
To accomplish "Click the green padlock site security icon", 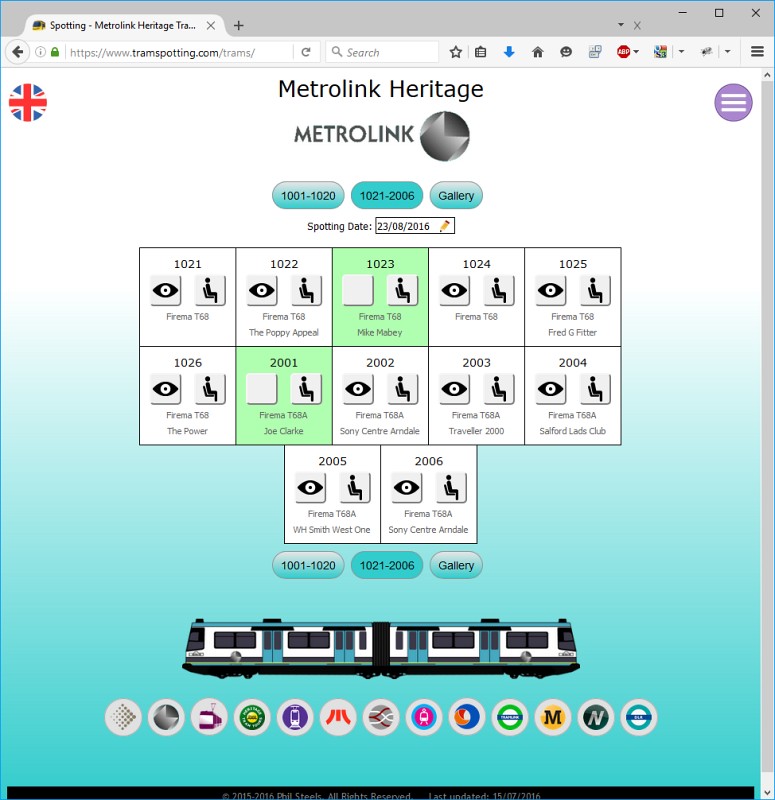I will (55, 52).
